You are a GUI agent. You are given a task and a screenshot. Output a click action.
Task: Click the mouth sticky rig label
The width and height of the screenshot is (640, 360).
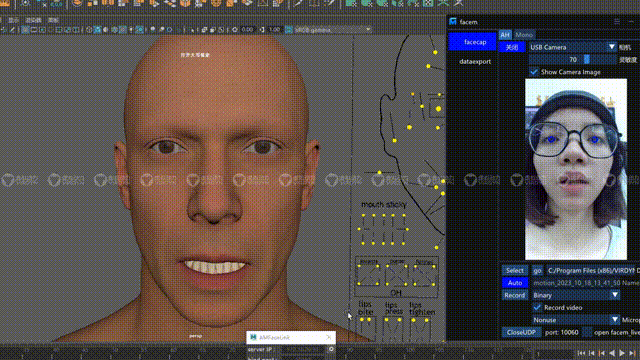click(x=384, y=204)
